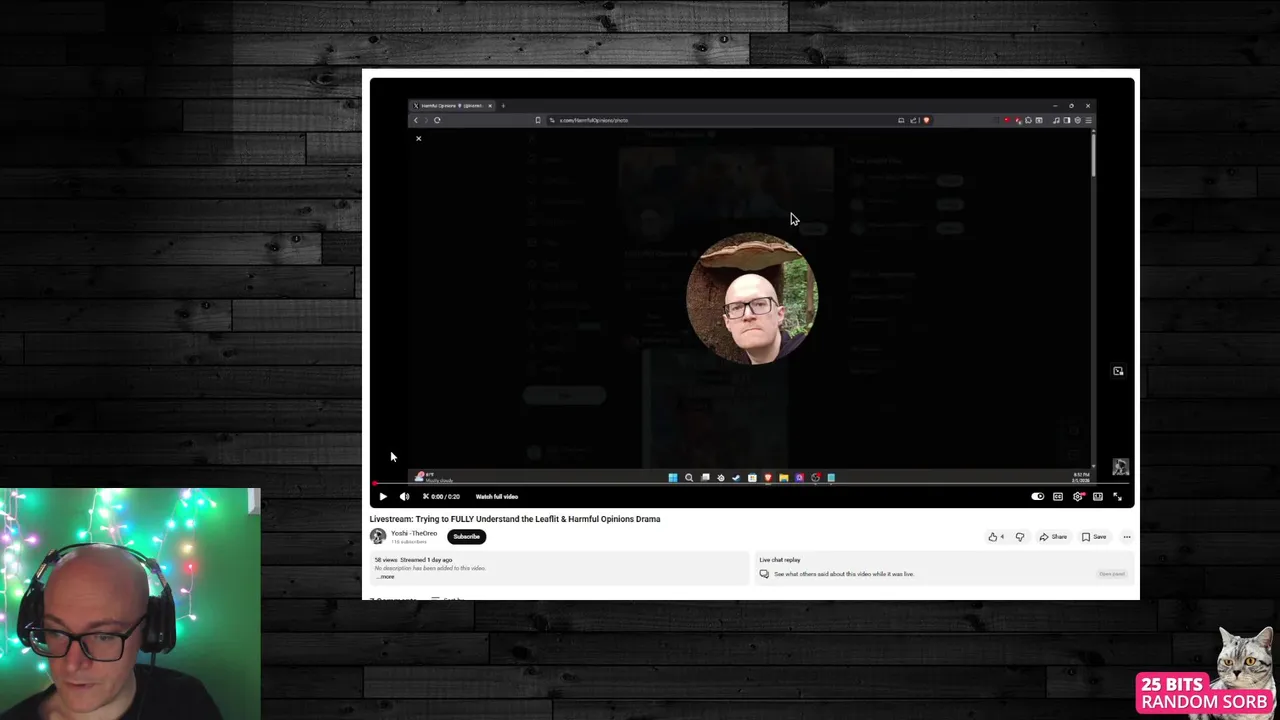Open the Yoshi-TheOreo channel avatar

[378, 537]
